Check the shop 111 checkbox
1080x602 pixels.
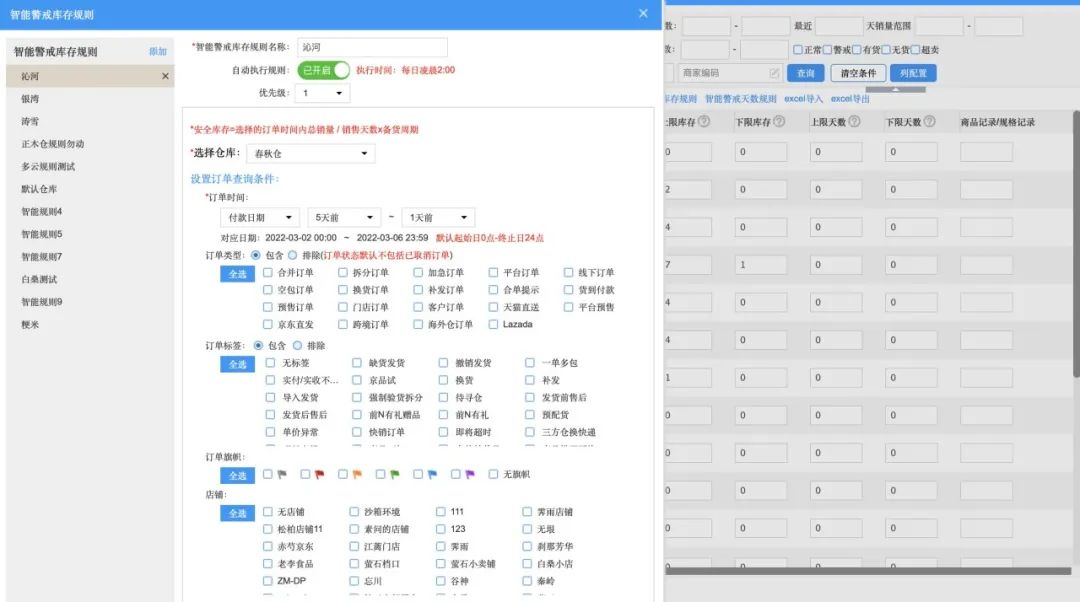tap(441, 511)
